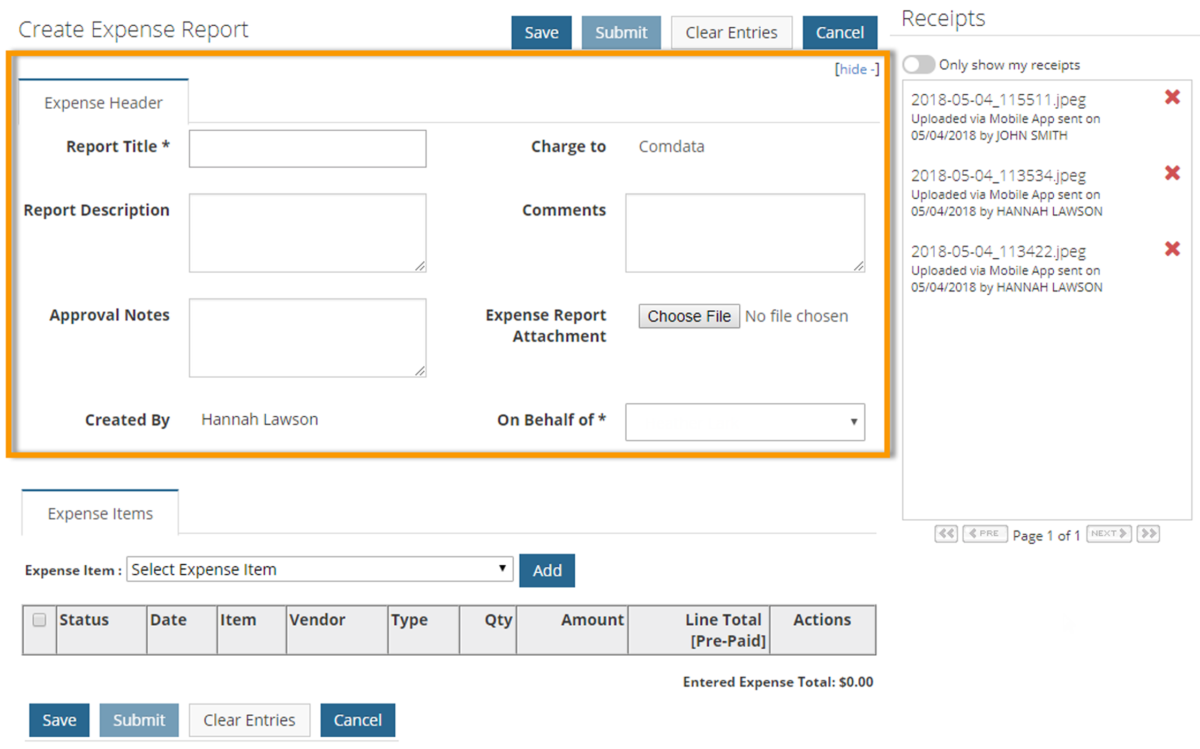Clear all entered entries
Viewport: 1200px width, 749px height.
click(731, 32)
